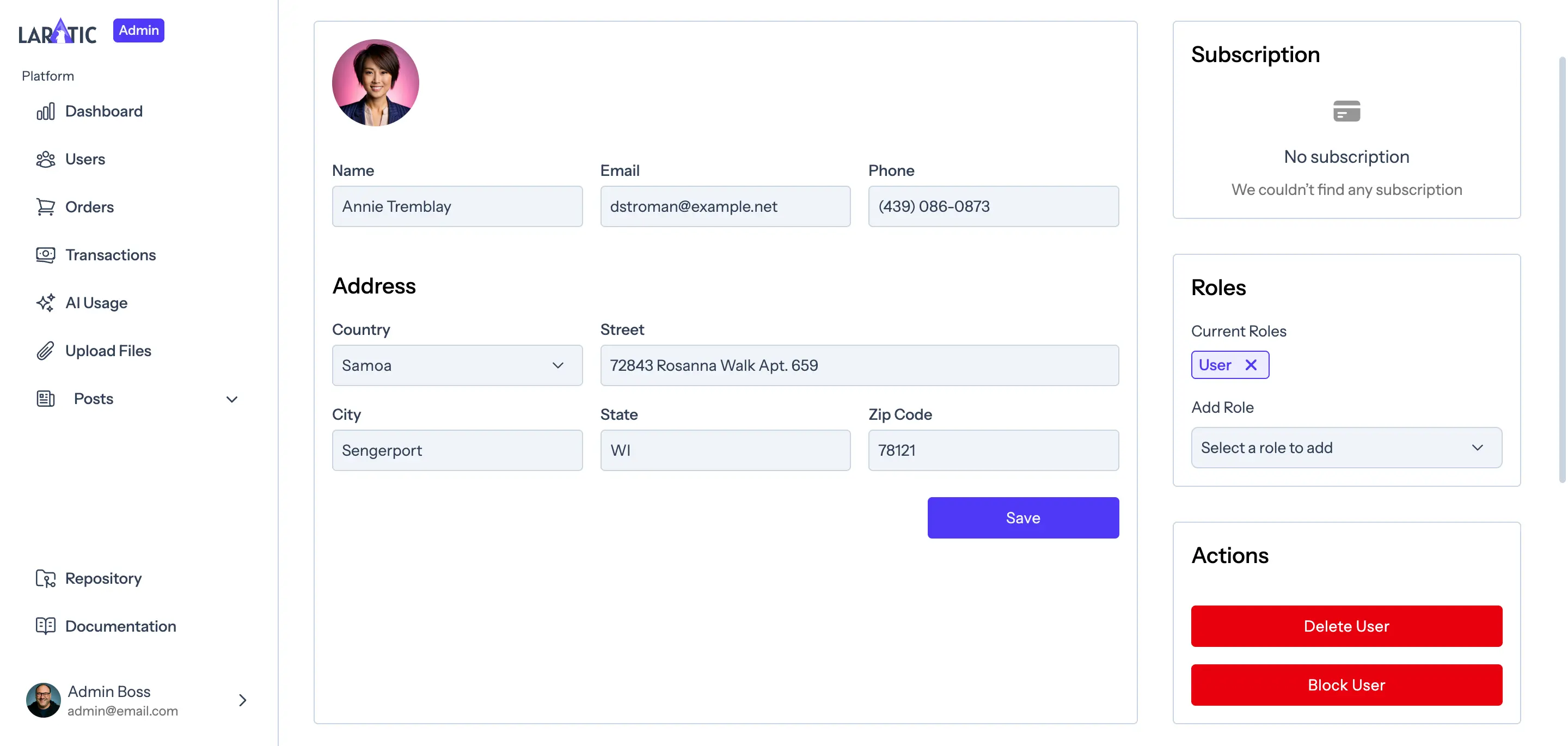Focus the Phone input field
Image resolution: width=1568 pixels, height=746 pixels.
click(x=994, y=206)
